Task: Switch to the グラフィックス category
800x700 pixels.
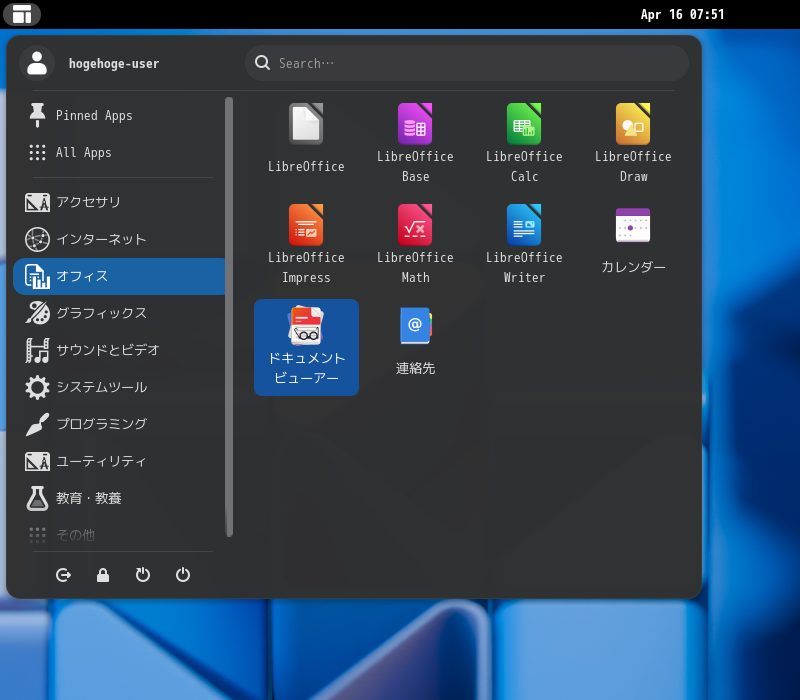Action: pyautogui.click(x=100, y=313)
